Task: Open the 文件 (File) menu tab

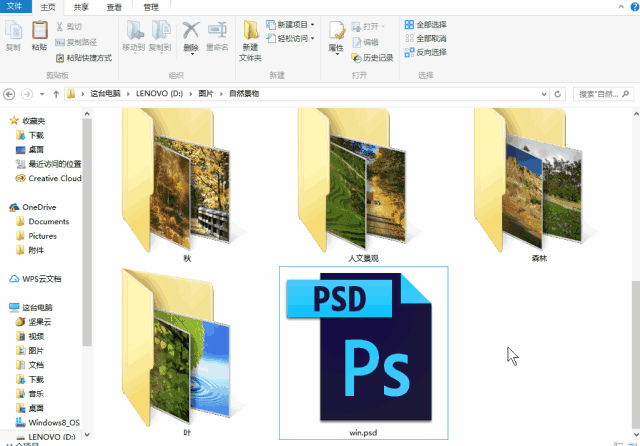Action: [15, 6]
